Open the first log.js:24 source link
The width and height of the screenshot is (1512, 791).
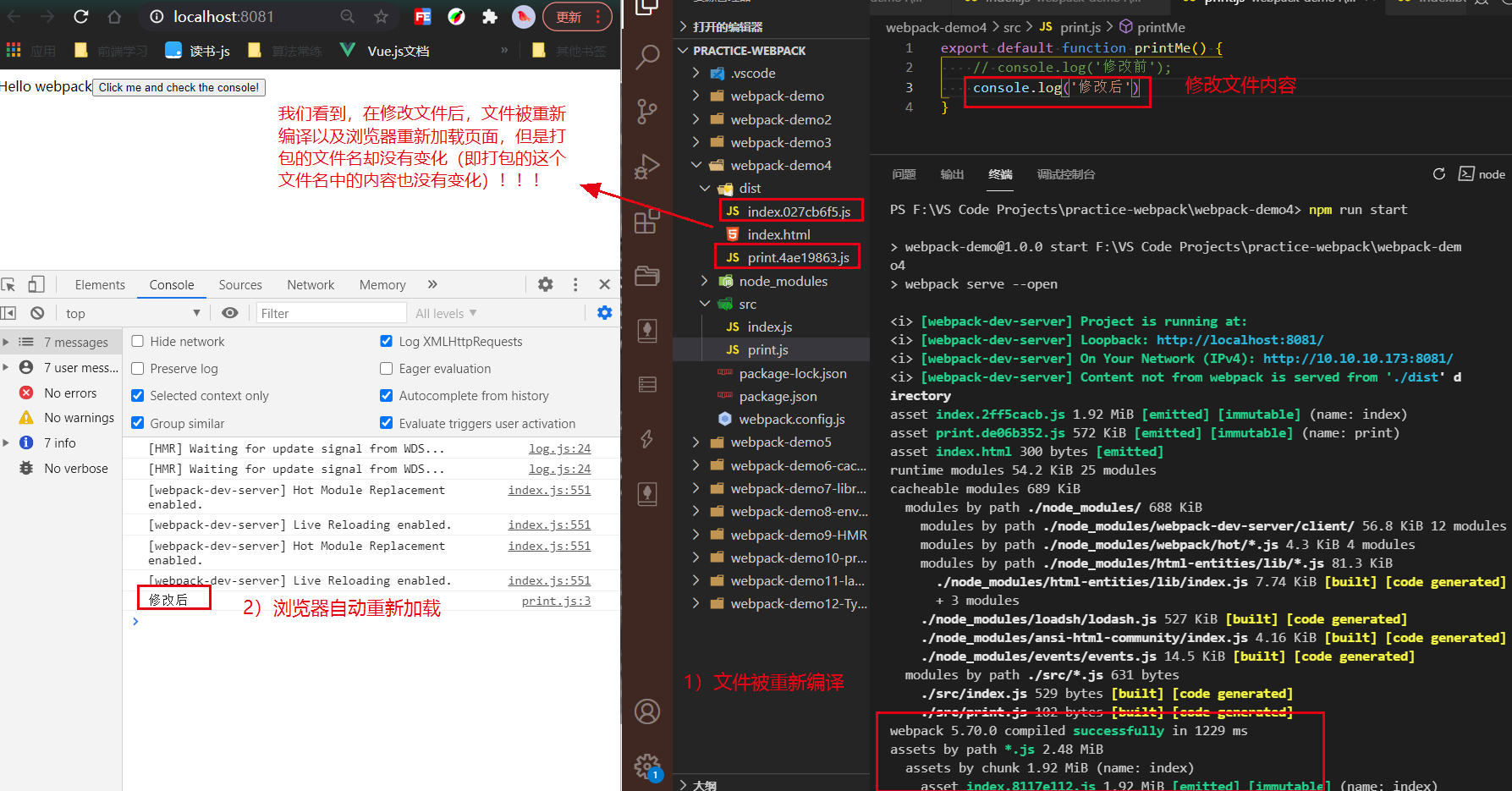pyautogui.click(x=559, y=448)
